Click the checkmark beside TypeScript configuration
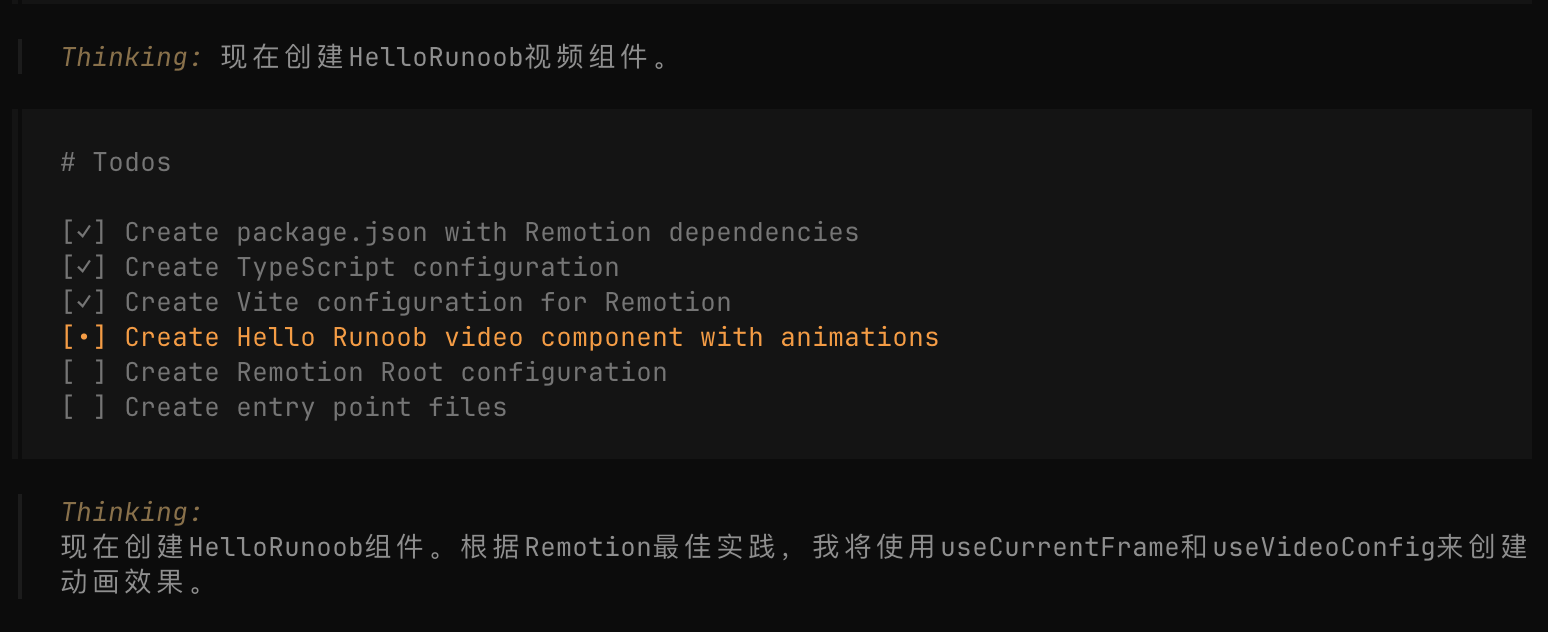 pos(83,268)
